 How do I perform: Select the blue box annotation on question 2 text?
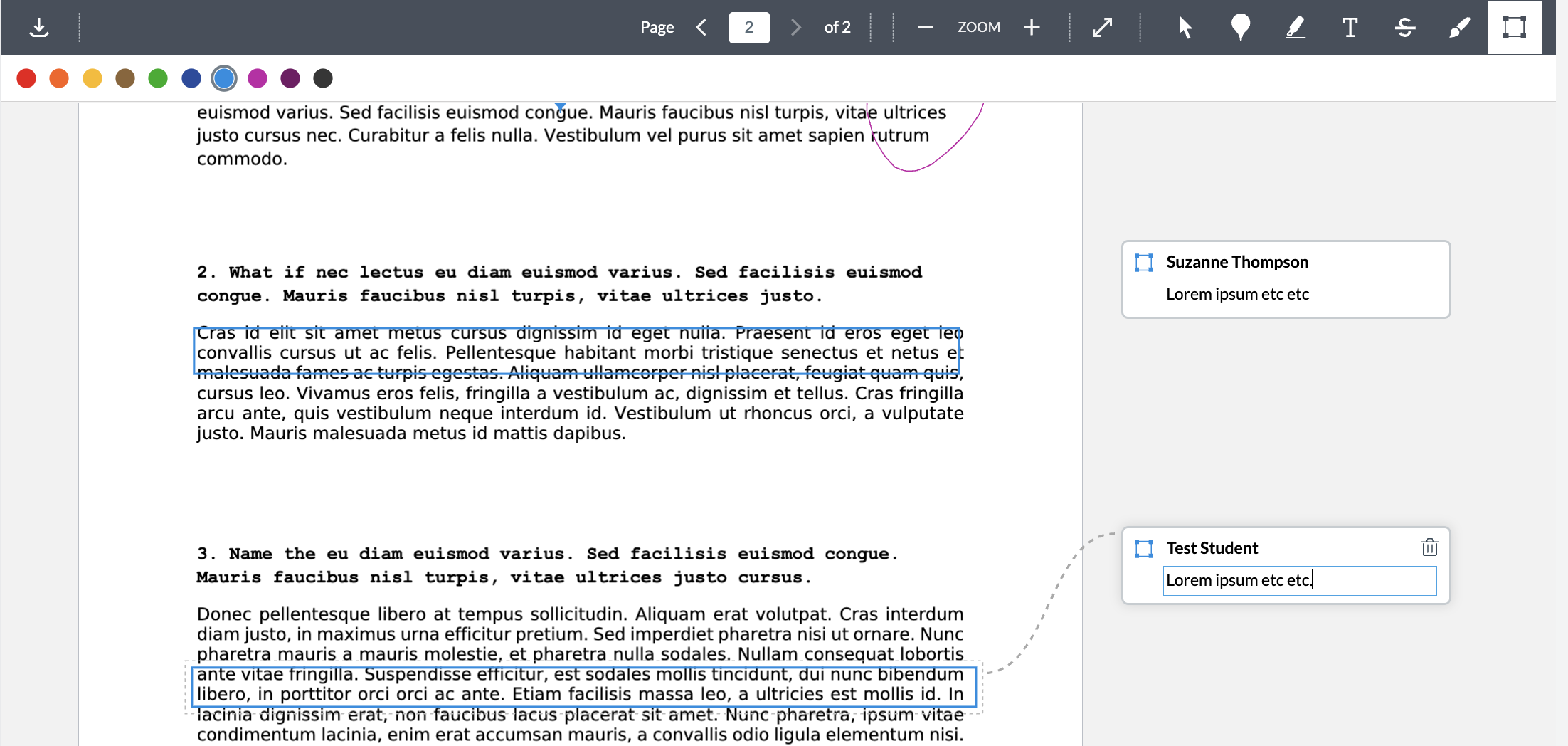pos(577,351)
